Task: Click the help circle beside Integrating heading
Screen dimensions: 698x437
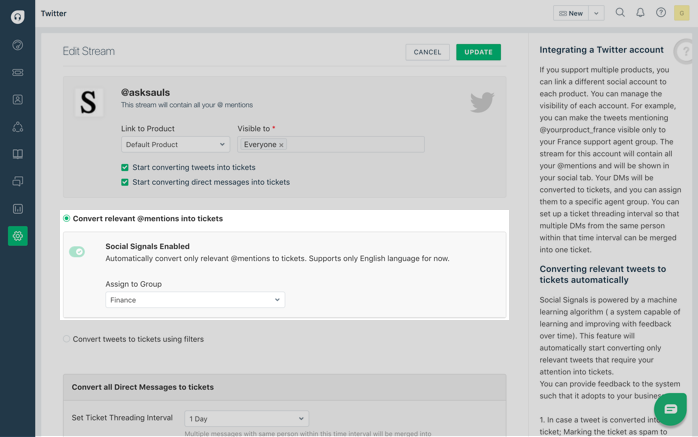Action: tap(685, 52)
